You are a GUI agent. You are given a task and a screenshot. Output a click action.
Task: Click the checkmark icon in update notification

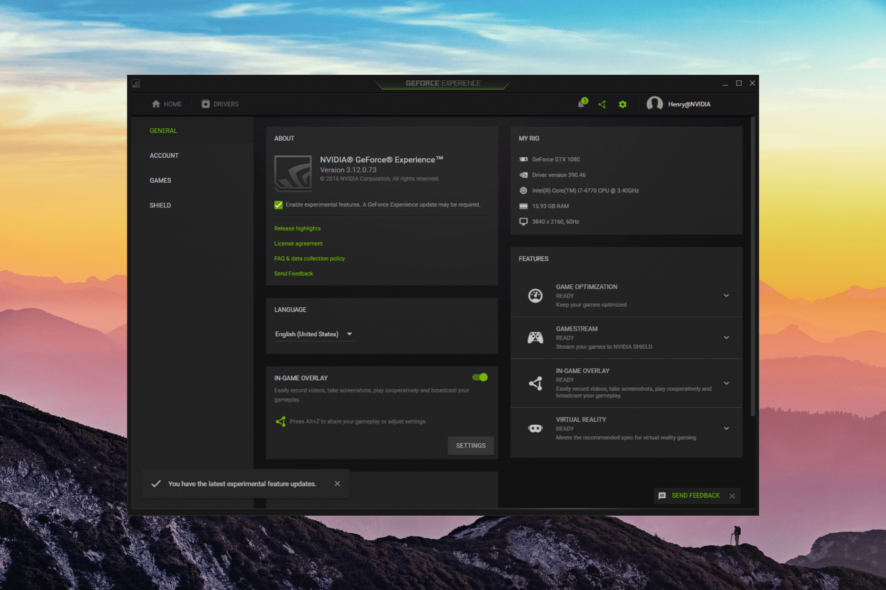click(156, 484)
